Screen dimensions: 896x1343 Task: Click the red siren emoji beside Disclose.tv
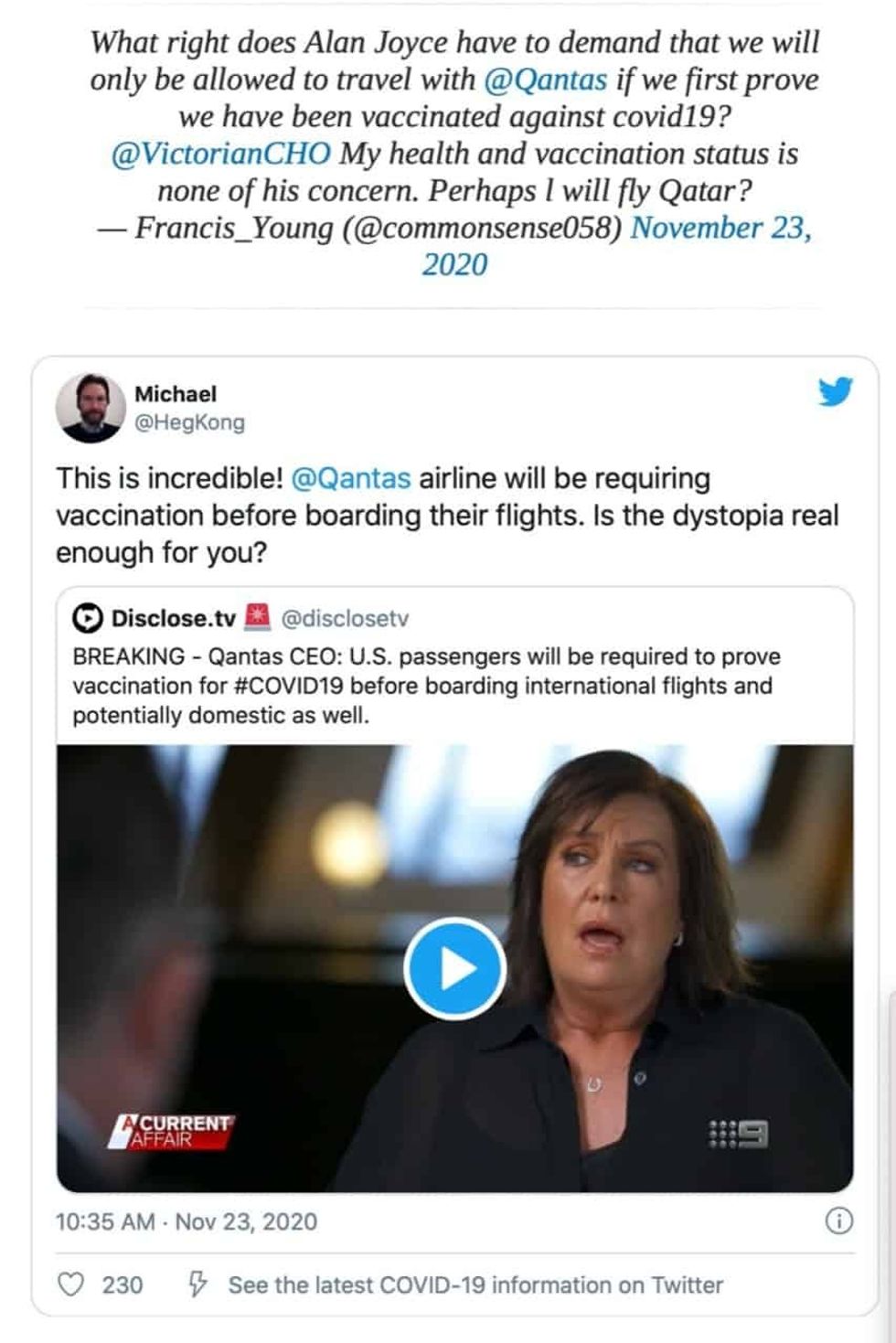[x=259, y=618]
